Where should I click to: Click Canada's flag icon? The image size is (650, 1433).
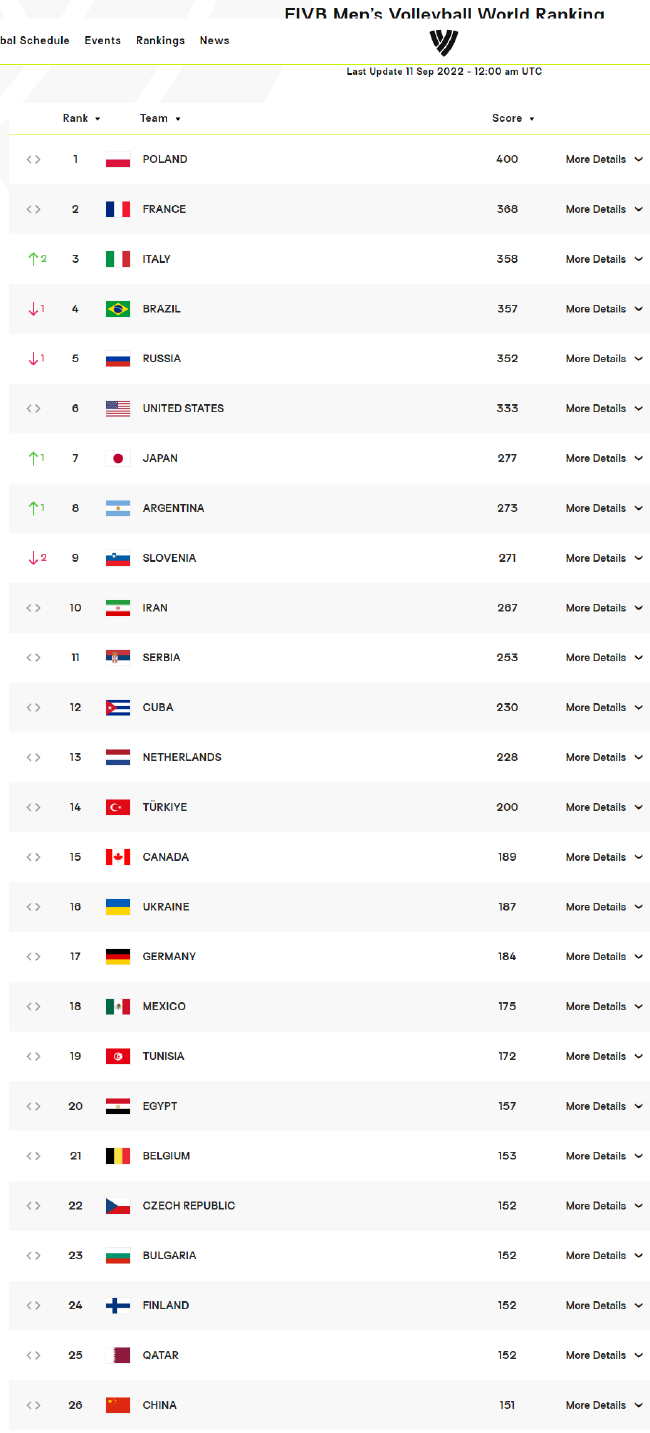(x=118, y=857)
